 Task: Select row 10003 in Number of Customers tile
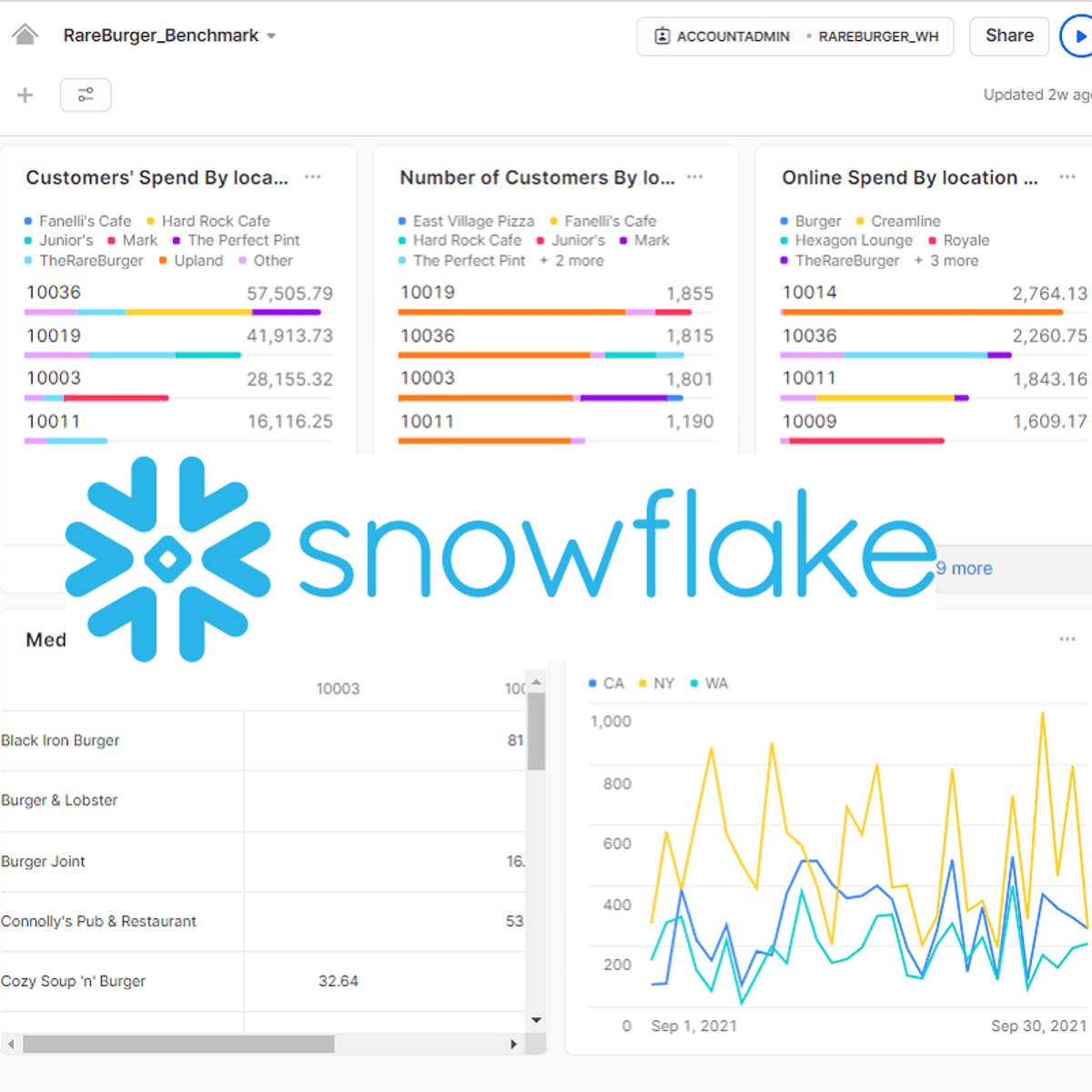[x=556, y=385]
